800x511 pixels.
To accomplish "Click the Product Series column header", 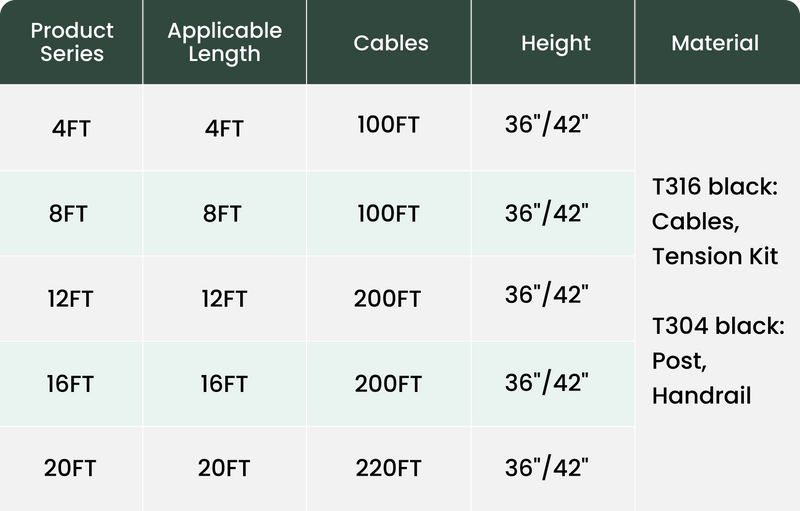I will (x=72, y=42).
